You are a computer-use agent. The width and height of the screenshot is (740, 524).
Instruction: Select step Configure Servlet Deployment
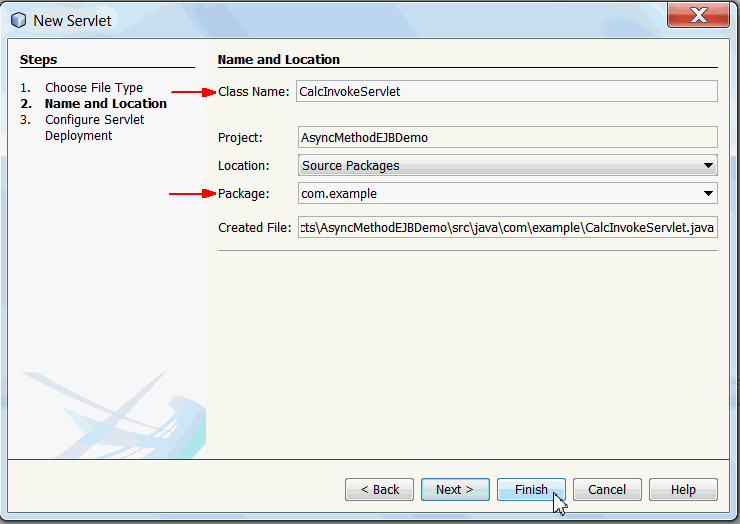[94, 127]
